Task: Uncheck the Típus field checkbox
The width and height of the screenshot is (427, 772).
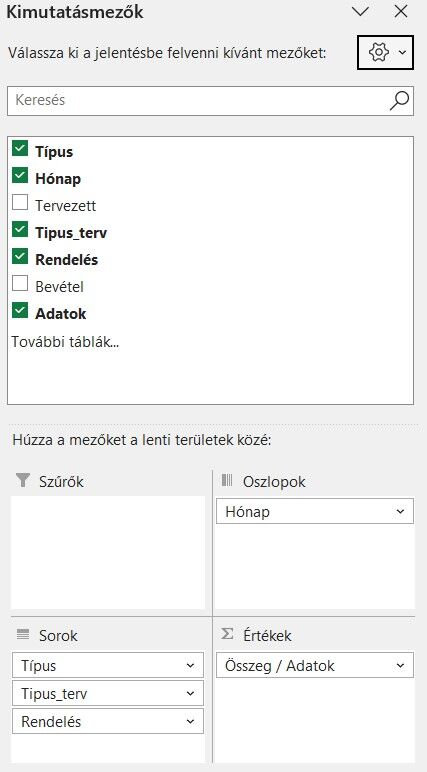Action: (20, 148)
